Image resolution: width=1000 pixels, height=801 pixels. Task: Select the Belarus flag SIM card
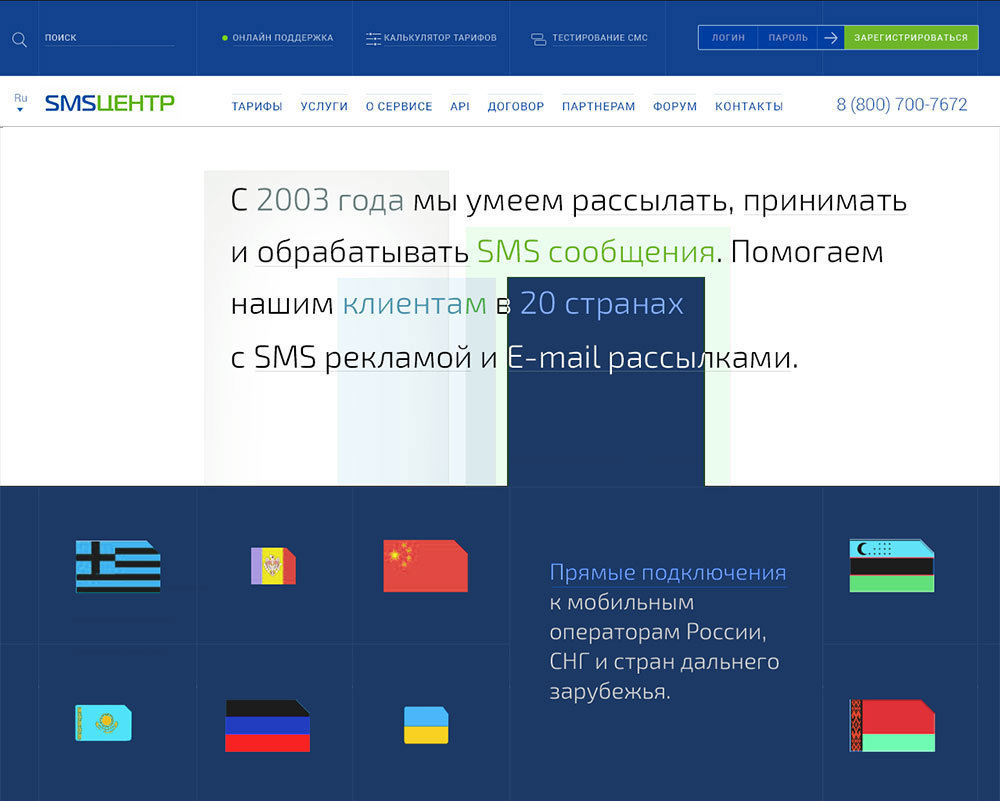tap(891, 725)
